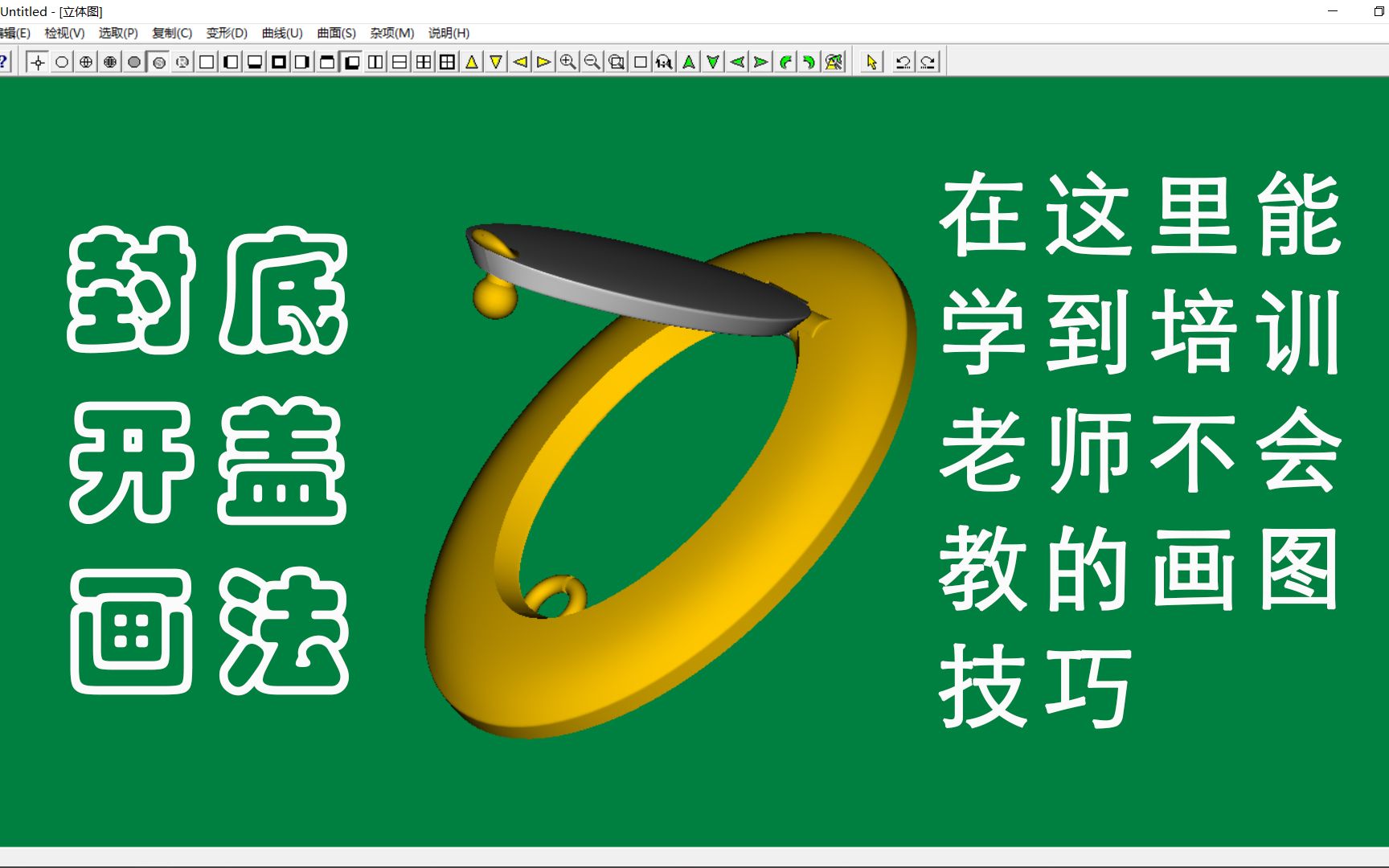Switch to shaded display mode
1389x868 pixels.
[133, 61]
